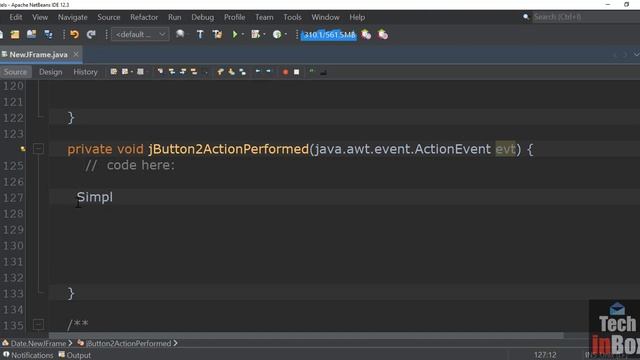This screenshot has width=640, height=360.
Task: Close the NewJFrame.java tab
Action: click(x=76, y=54)
